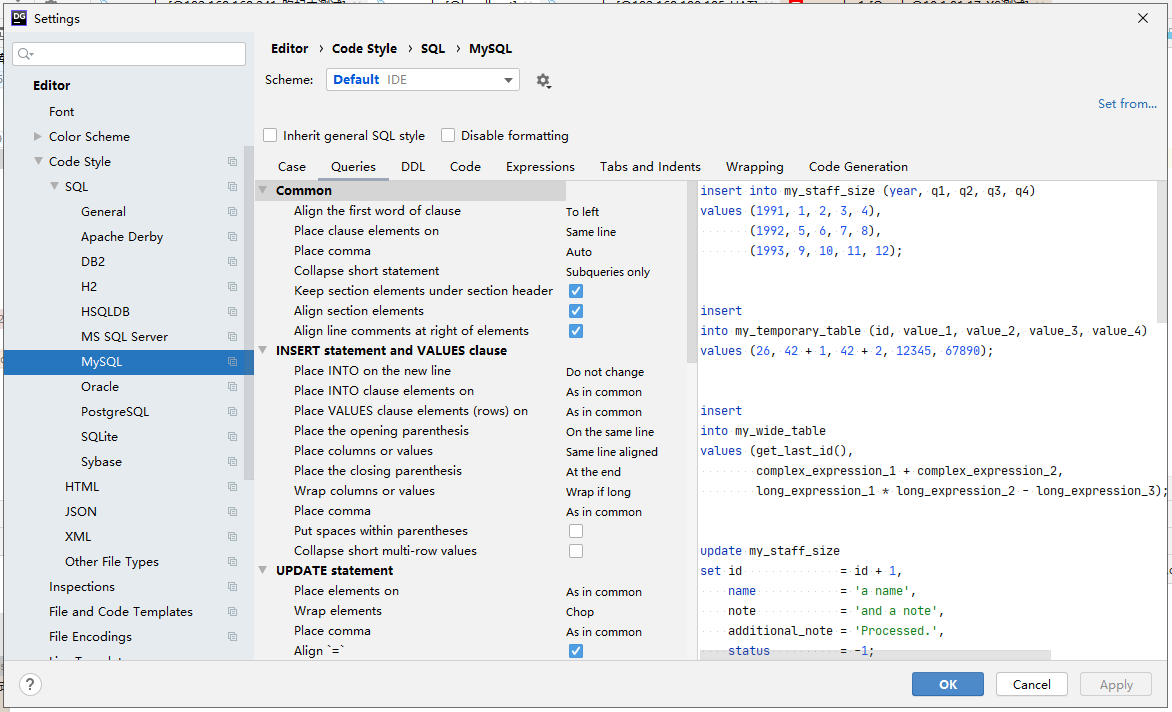Click copy icon beside H2
The image size is (1172, 712).
232,287
